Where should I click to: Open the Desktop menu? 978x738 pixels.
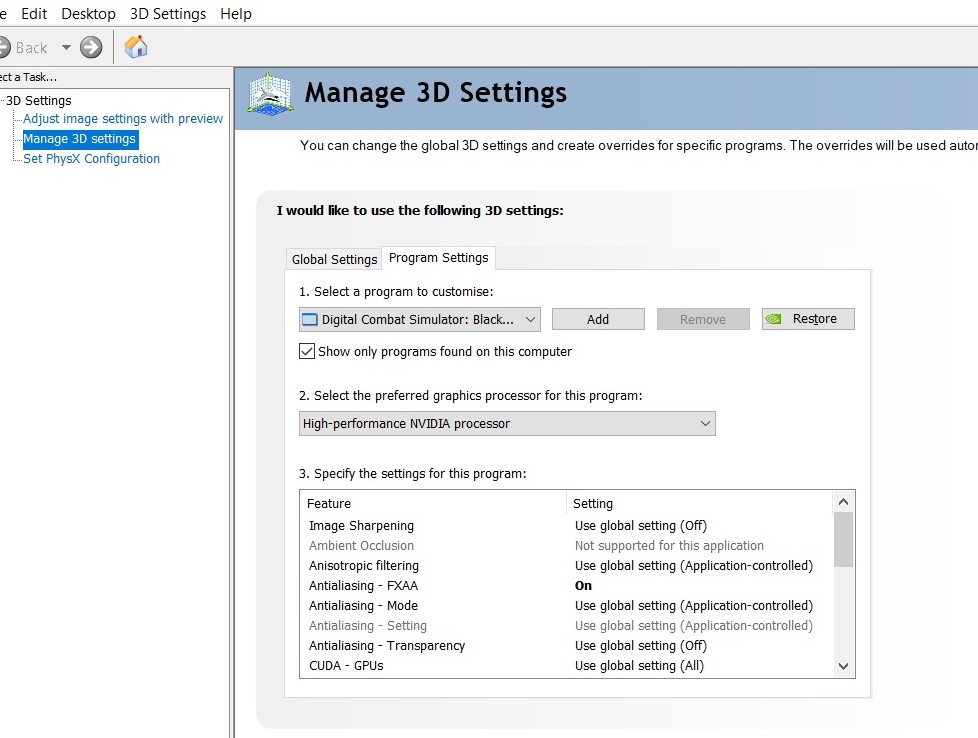[x=89, y=14]
